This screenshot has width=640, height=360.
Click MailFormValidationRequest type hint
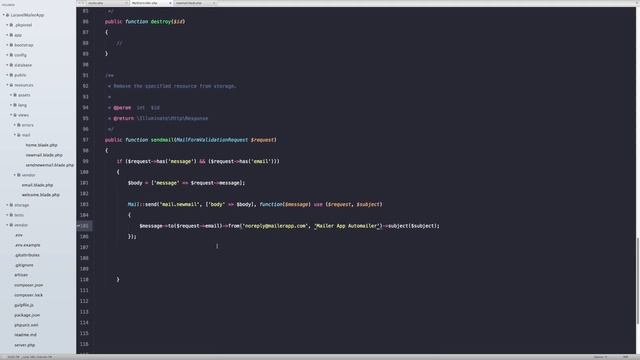coord(212,140)
